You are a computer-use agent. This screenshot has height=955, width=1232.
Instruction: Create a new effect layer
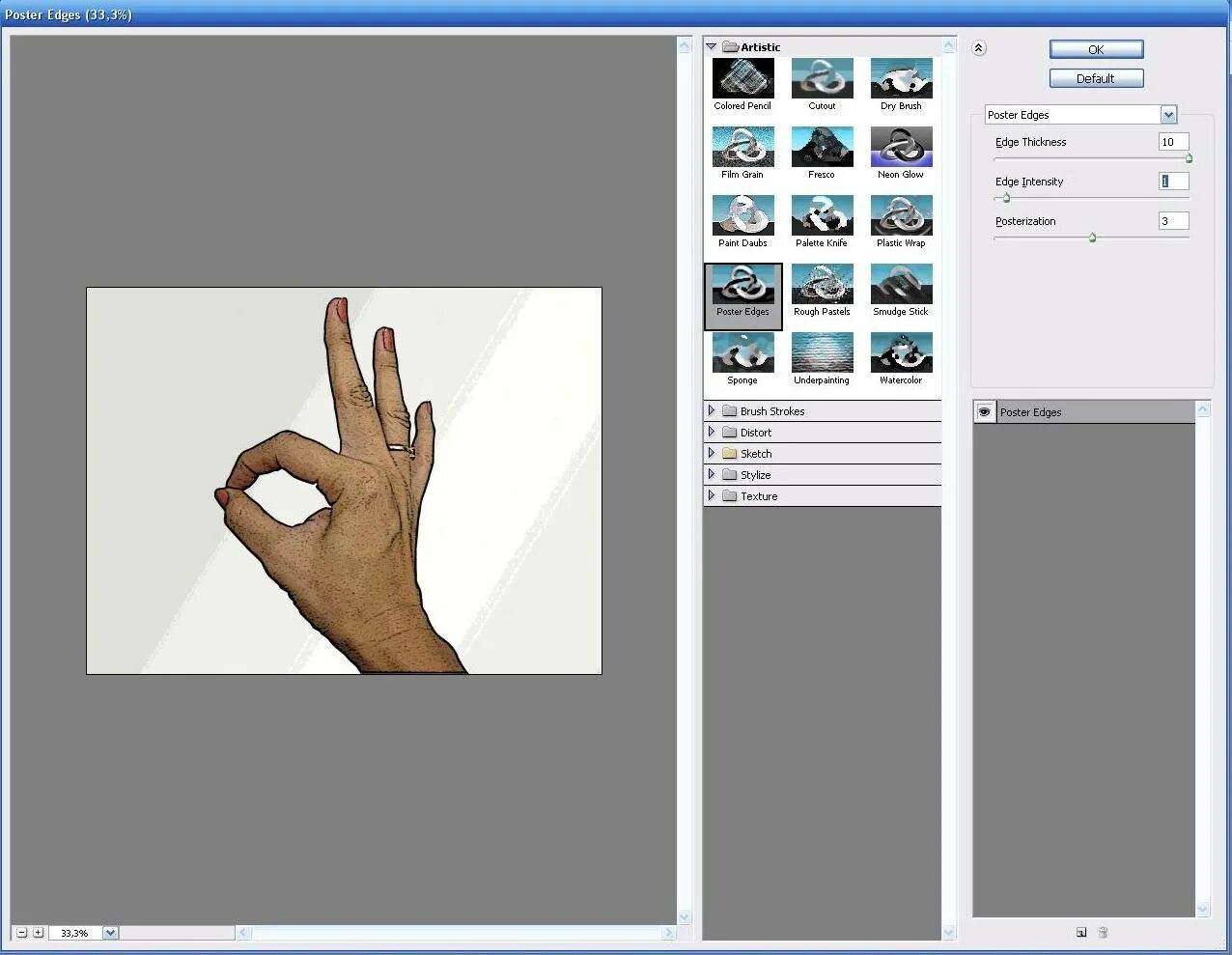[x=1081, y=932]
